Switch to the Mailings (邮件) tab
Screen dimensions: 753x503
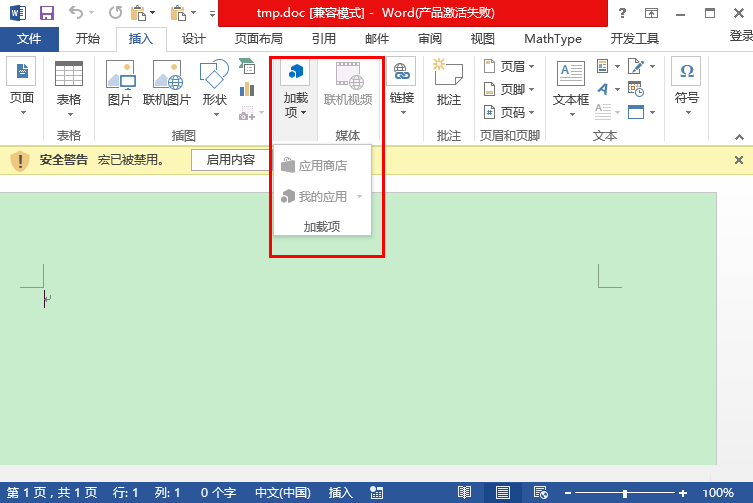377,39
